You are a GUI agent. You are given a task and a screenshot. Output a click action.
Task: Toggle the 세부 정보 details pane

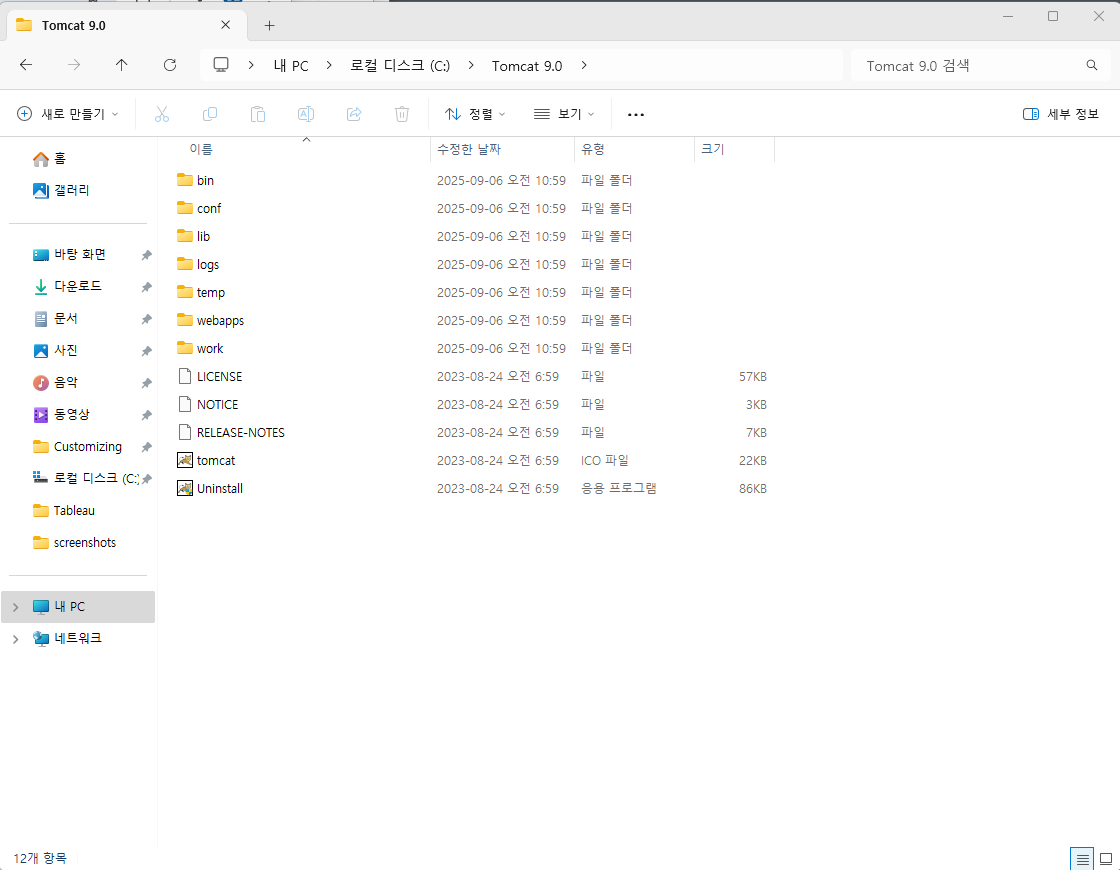pyautogui.click(x=1061, y=114)
